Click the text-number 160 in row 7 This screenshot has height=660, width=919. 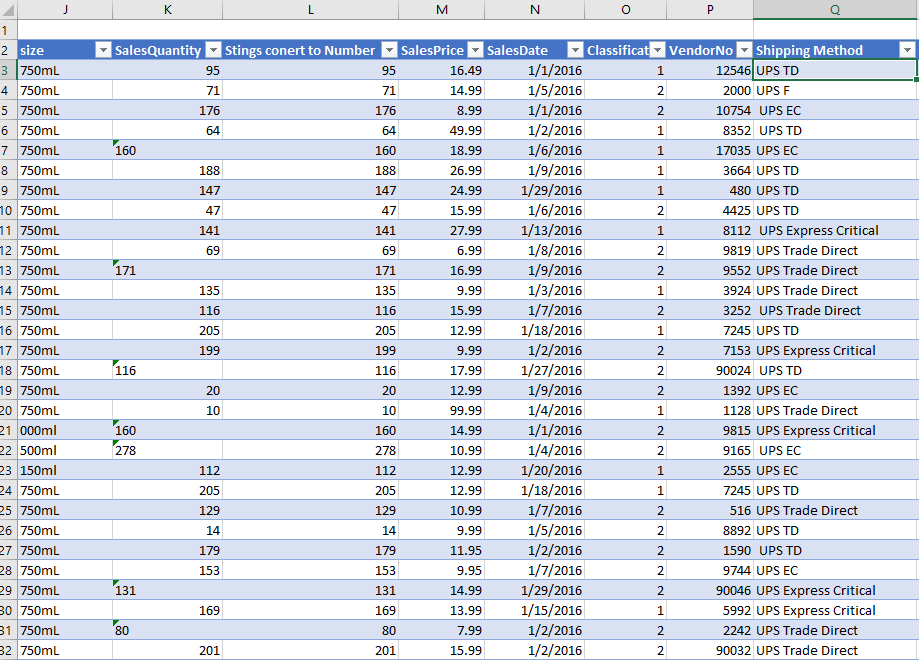click(168, 151)
